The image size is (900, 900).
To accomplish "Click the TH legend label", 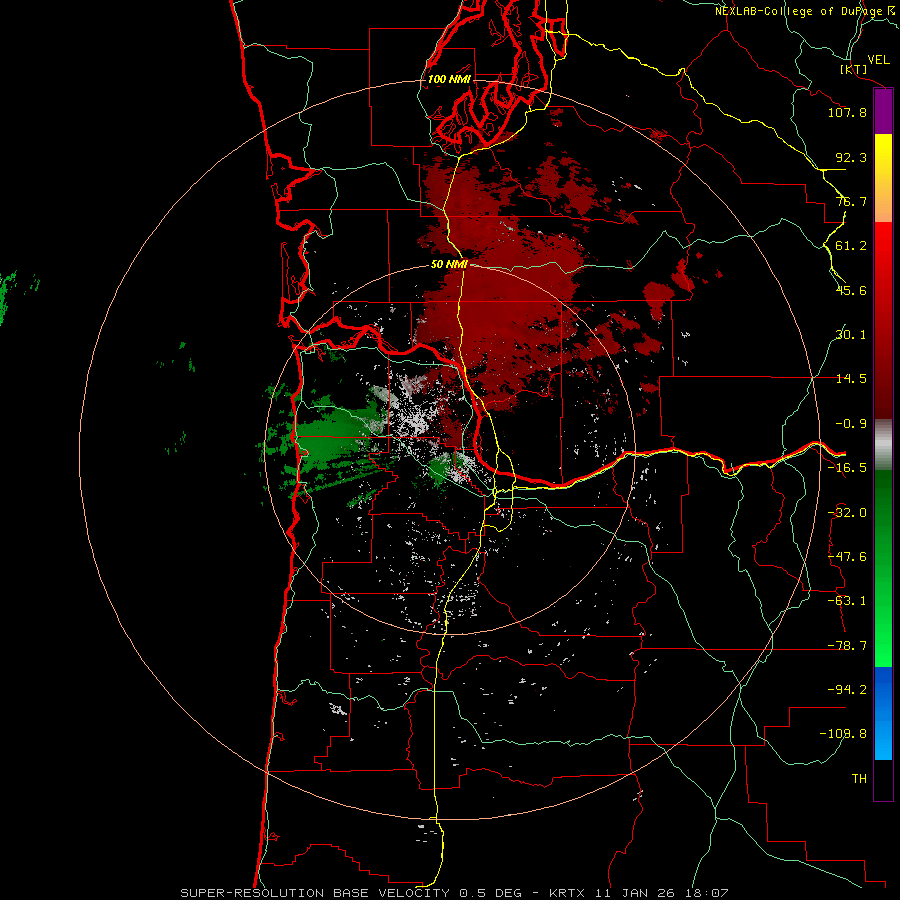I will point(859,779).
